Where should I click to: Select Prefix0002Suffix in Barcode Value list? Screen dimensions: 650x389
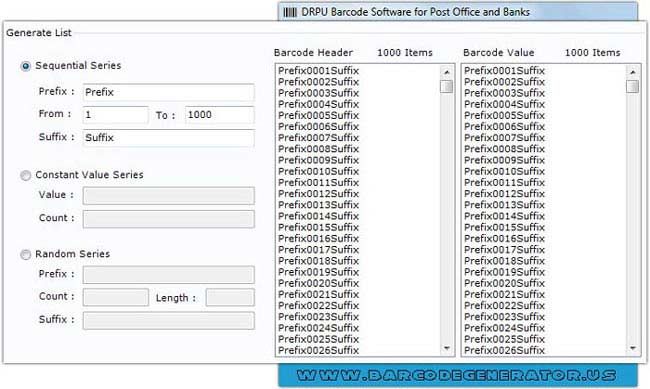[x=504, y=82]
